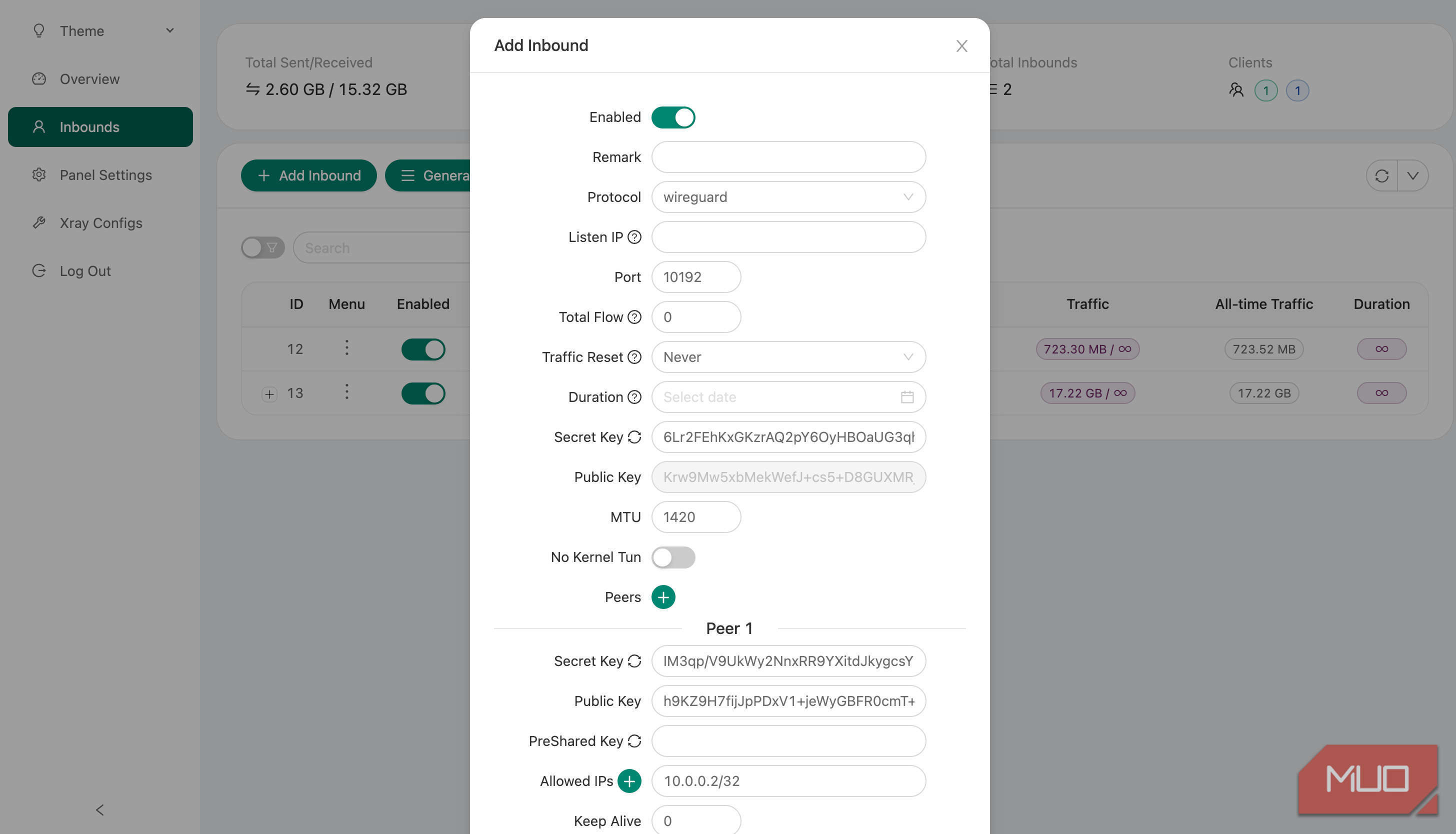
Task: Disable the Enabled switch
Action: point(673,117)
